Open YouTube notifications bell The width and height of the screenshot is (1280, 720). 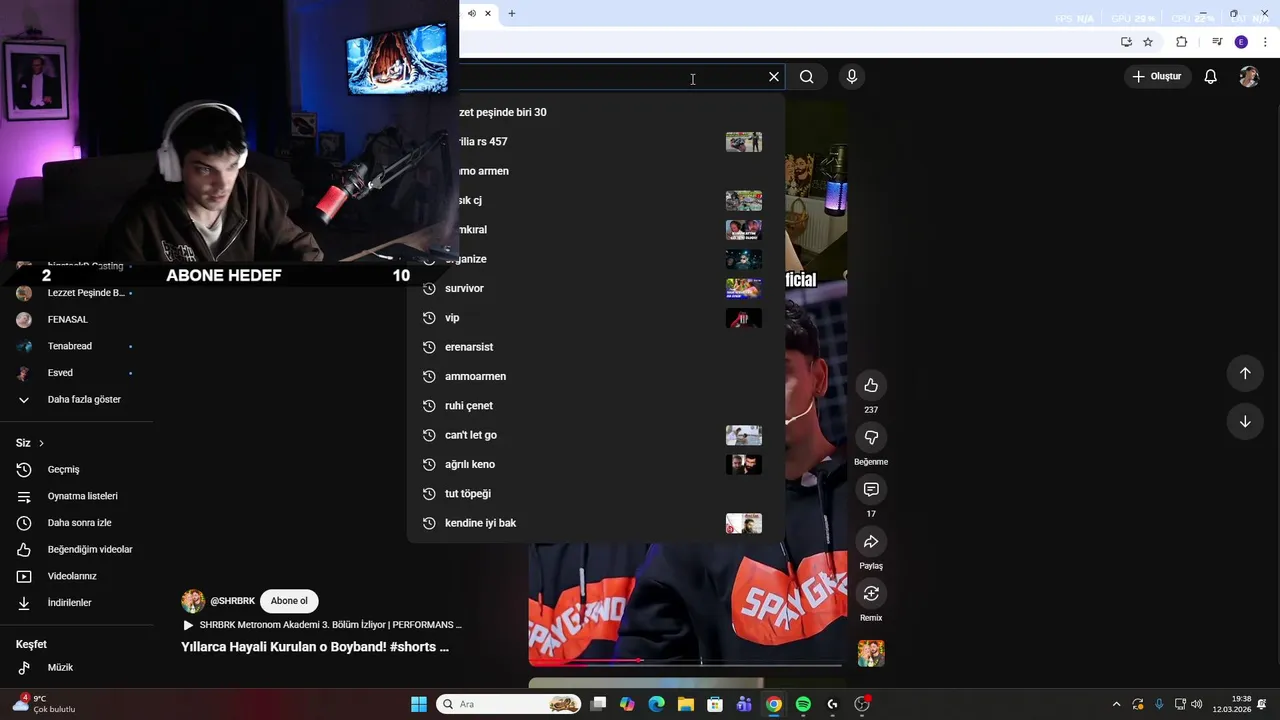click(x=1211, y=77)
